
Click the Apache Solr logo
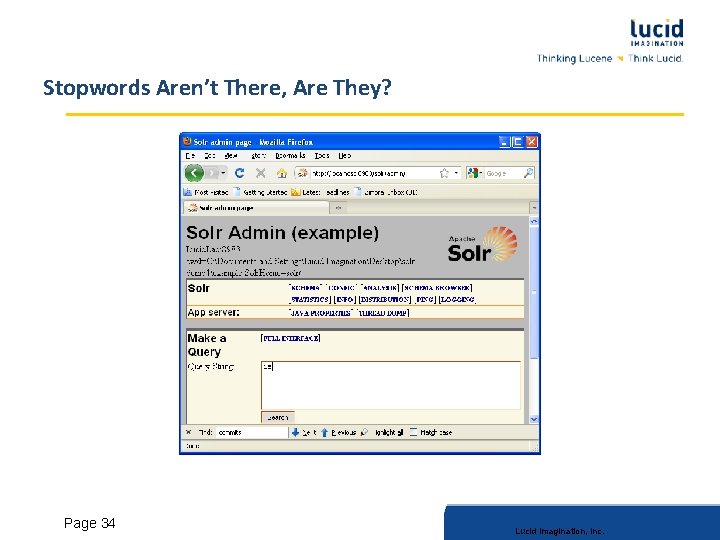pos(483,244)
